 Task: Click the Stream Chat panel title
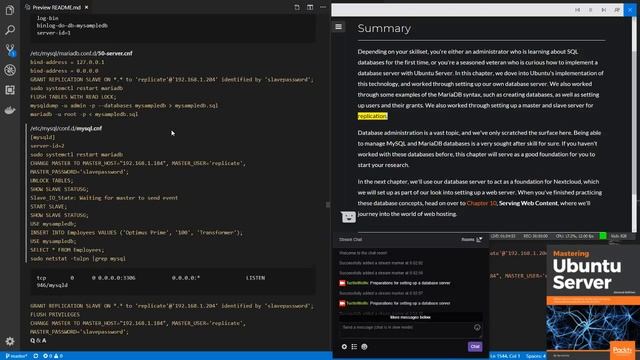tap(351, 240)
